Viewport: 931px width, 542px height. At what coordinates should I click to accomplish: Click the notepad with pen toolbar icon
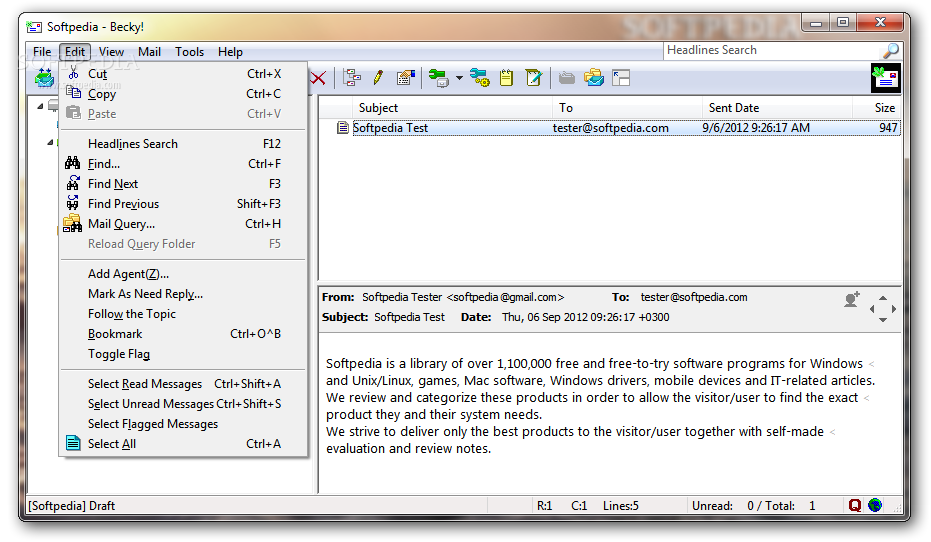[x=534, y=78]
